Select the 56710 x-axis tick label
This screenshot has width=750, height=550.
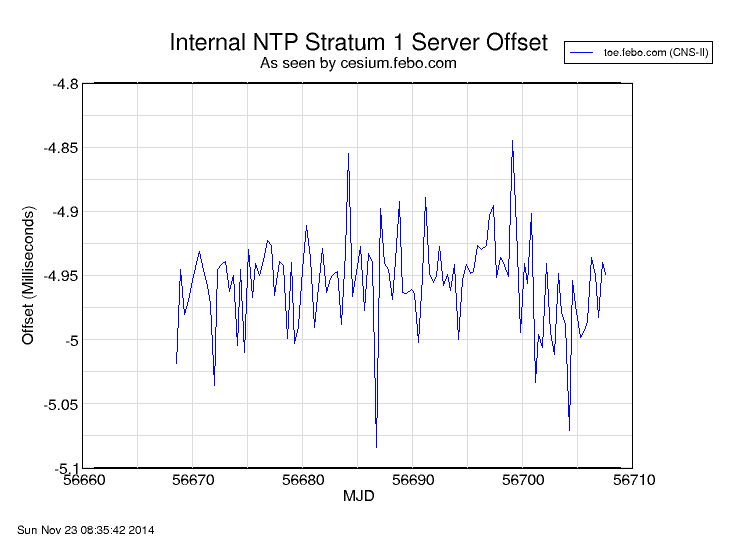(x=632, y=480)
